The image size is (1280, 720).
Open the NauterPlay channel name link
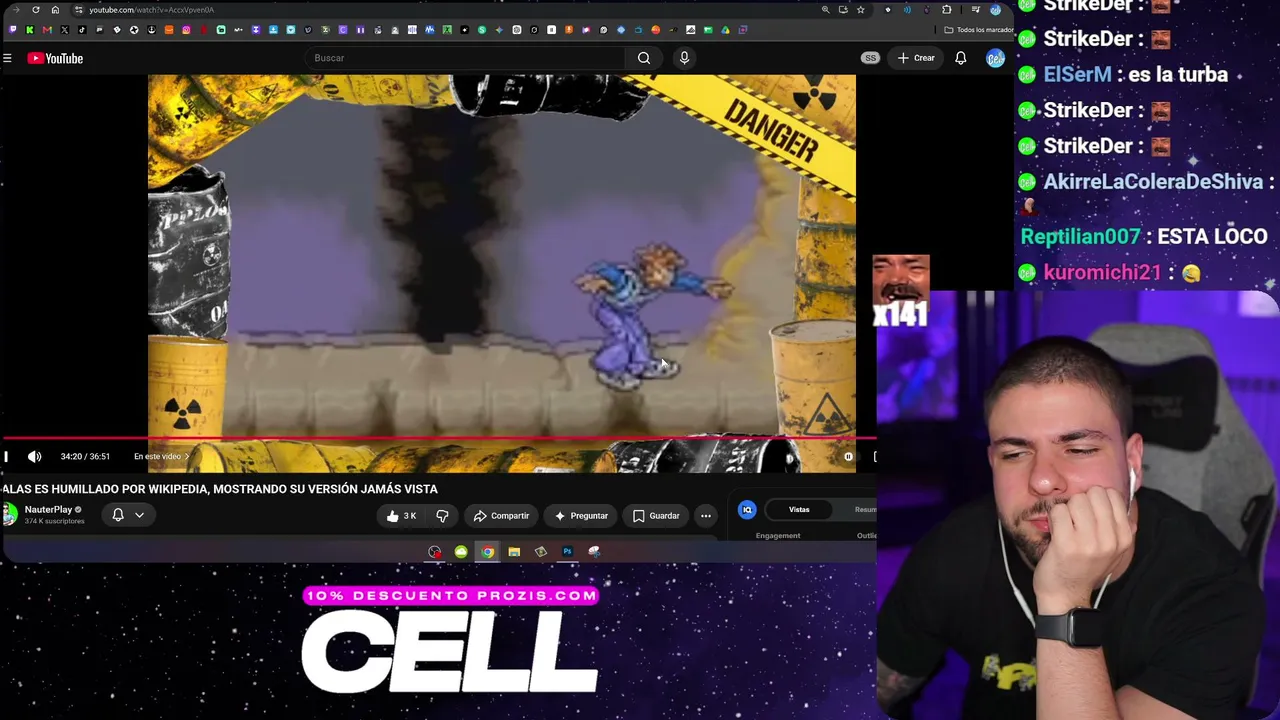(48, 510)
